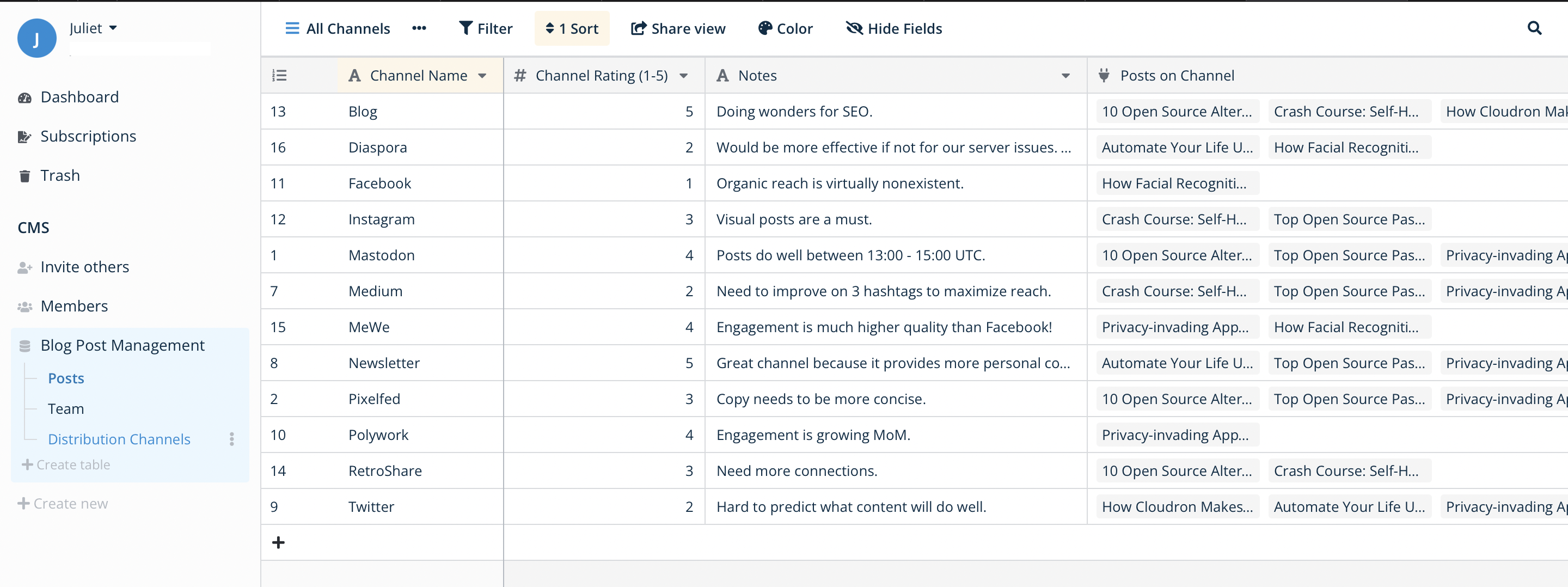Expand the Channel Rating column dropdown arrow
Image resolution: width=1568 pixels, height=587 pixels.
pos(684,76)
